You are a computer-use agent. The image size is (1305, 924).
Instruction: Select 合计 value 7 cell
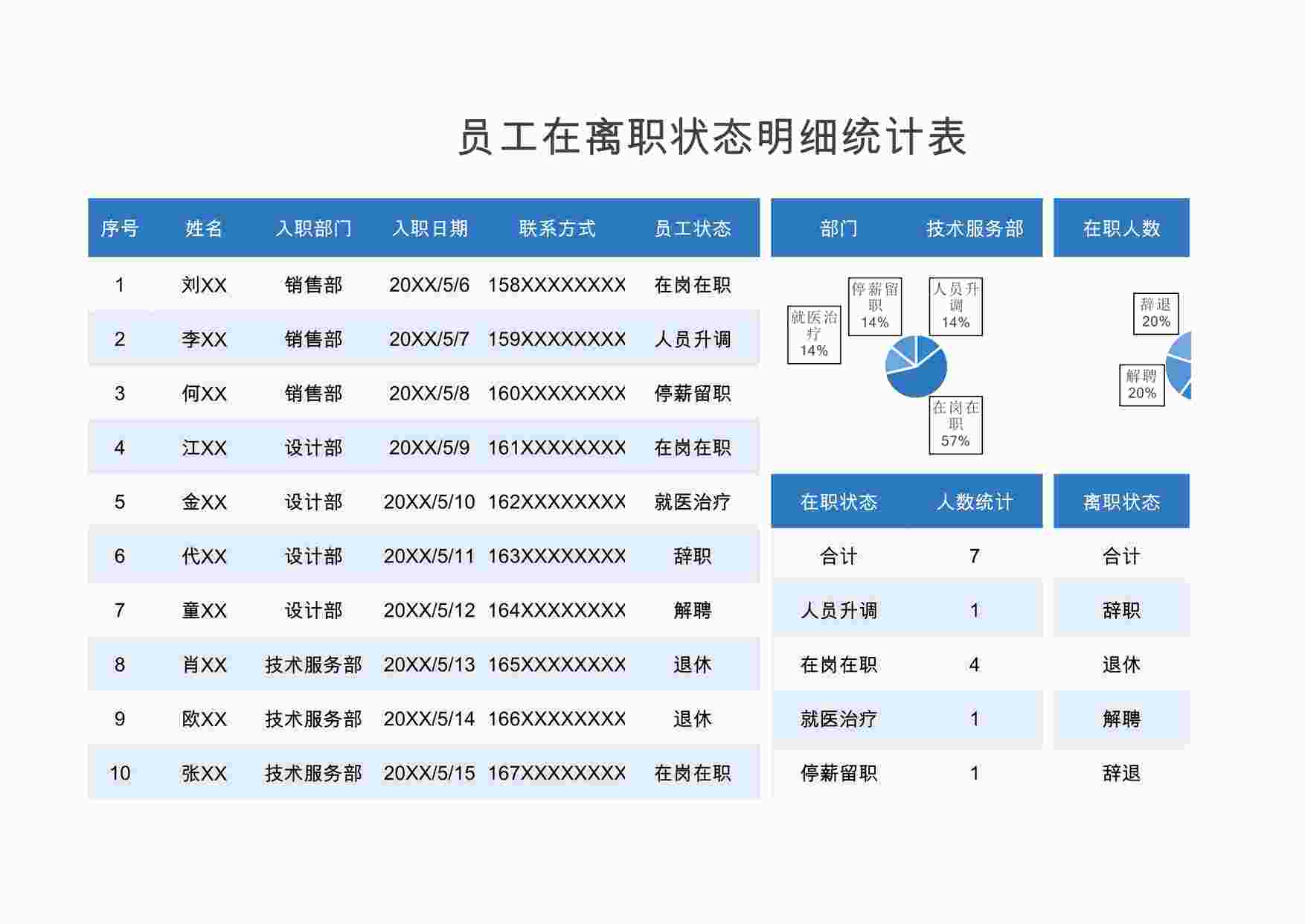click(975, 556)
